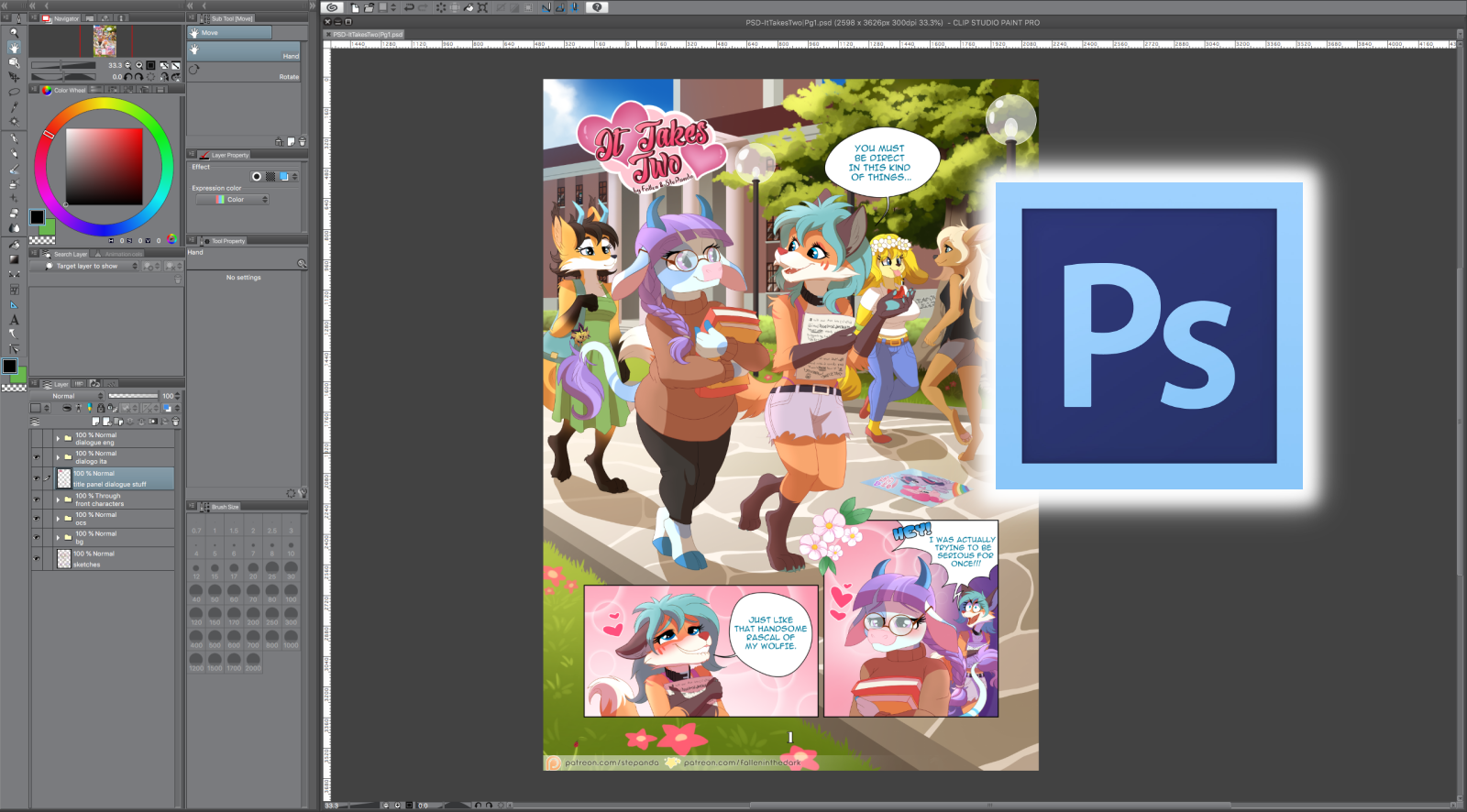
Task: Click the New Raster Layer icon
Action: [x=95, y=422]
